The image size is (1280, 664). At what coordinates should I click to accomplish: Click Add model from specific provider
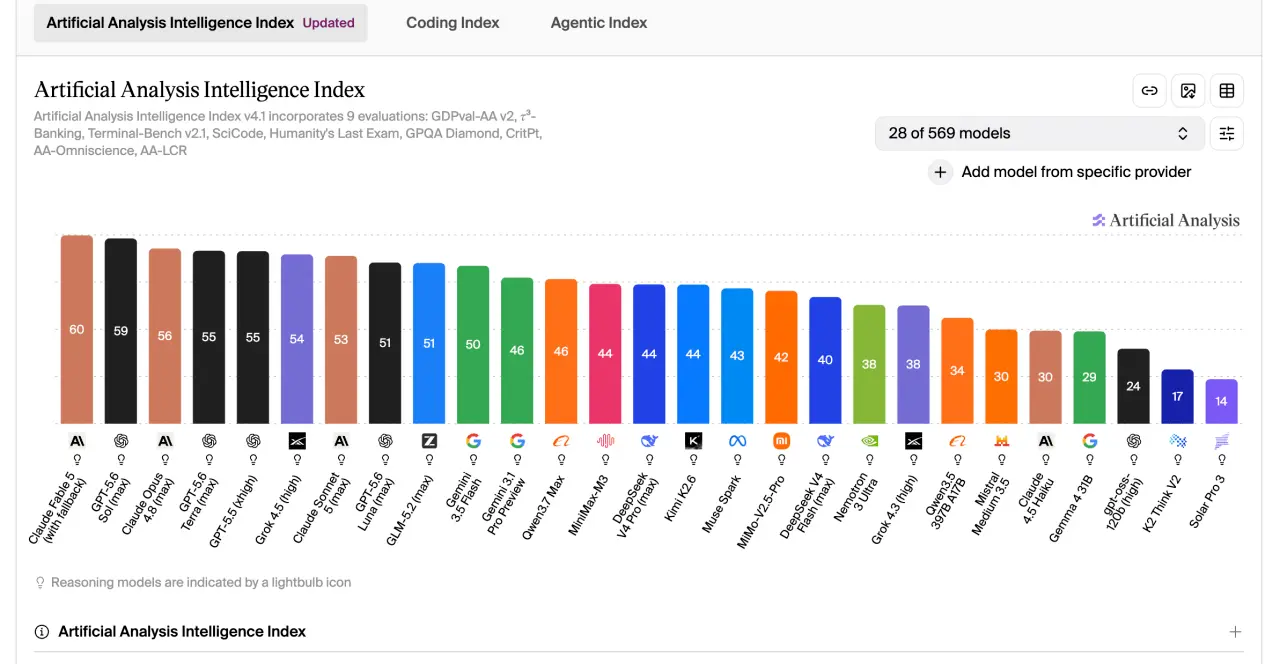tap(1076, 172)
